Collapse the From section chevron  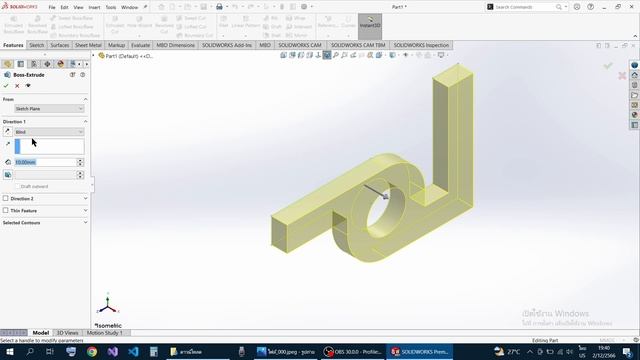85,99
